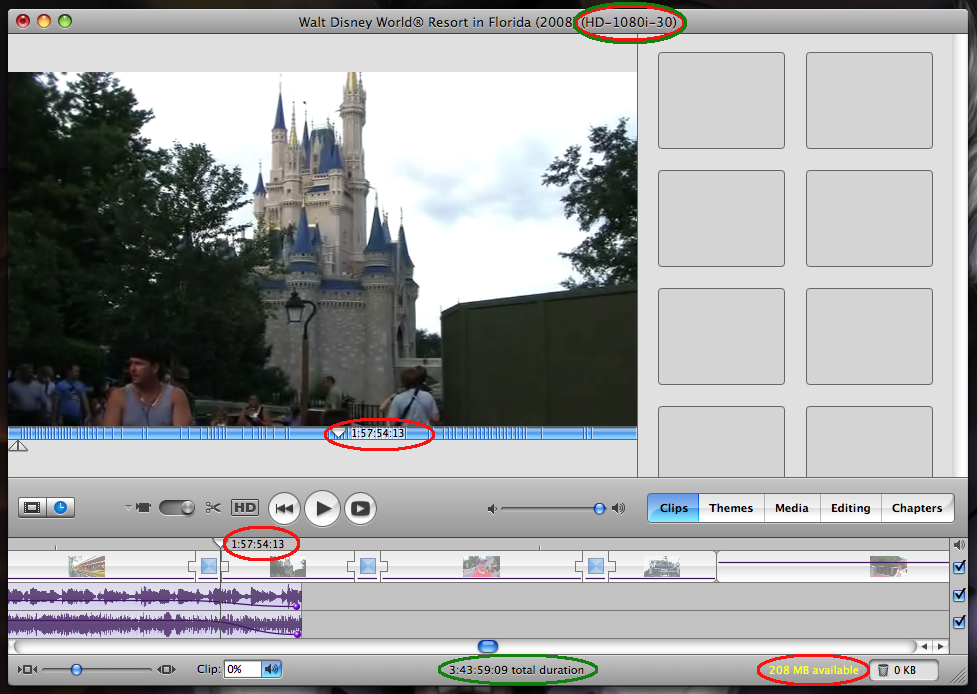Open the Media tab

pyautogui.click(x=792, y=508)
